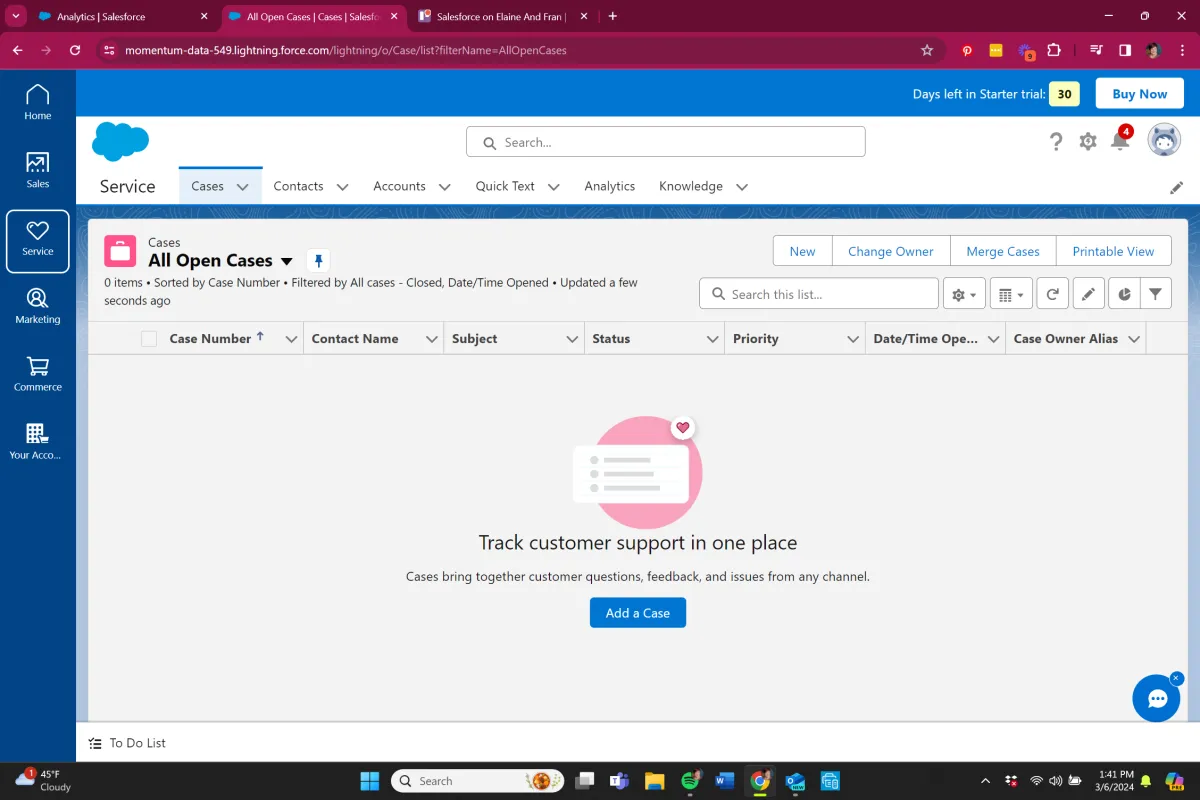
Task: Open Contact Name column menu chevron
Action: point(432,339)
